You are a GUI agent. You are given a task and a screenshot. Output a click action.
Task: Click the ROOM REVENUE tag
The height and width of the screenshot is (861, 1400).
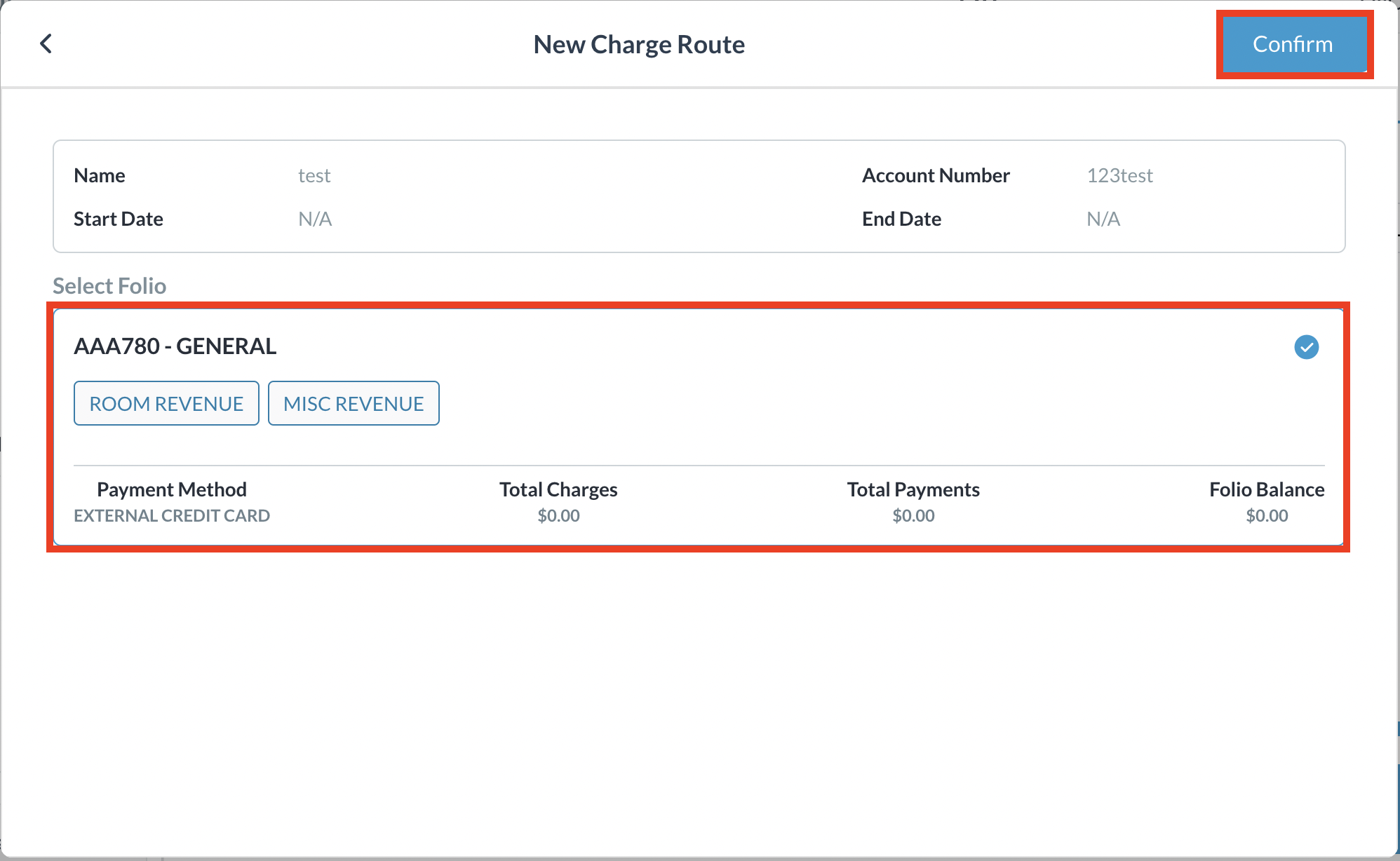click(x=166, y=404)
